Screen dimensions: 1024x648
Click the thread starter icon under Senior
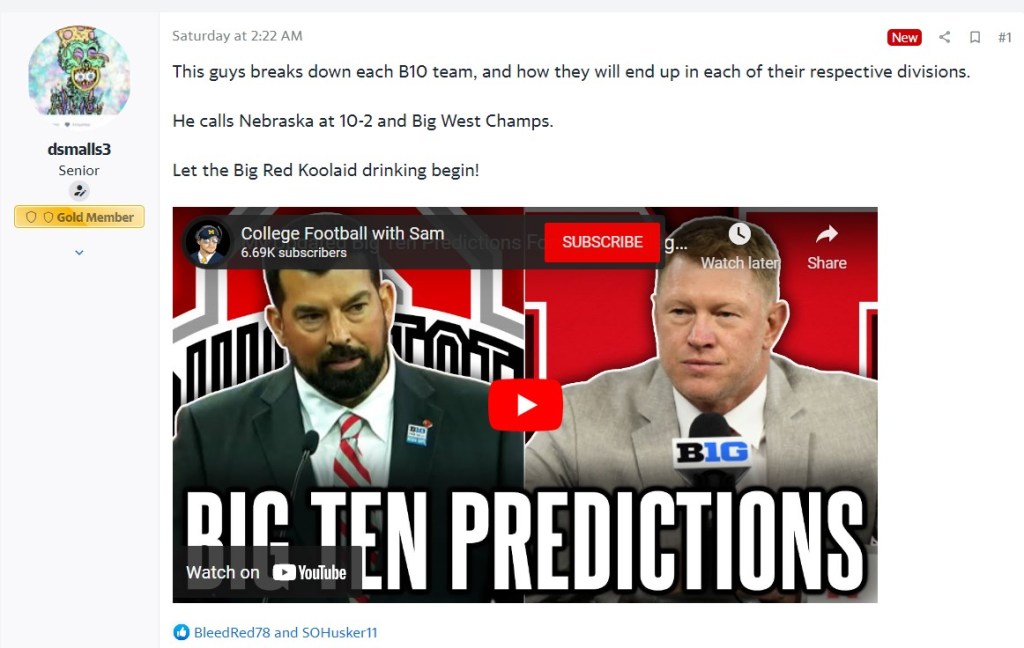click(79, 191)
